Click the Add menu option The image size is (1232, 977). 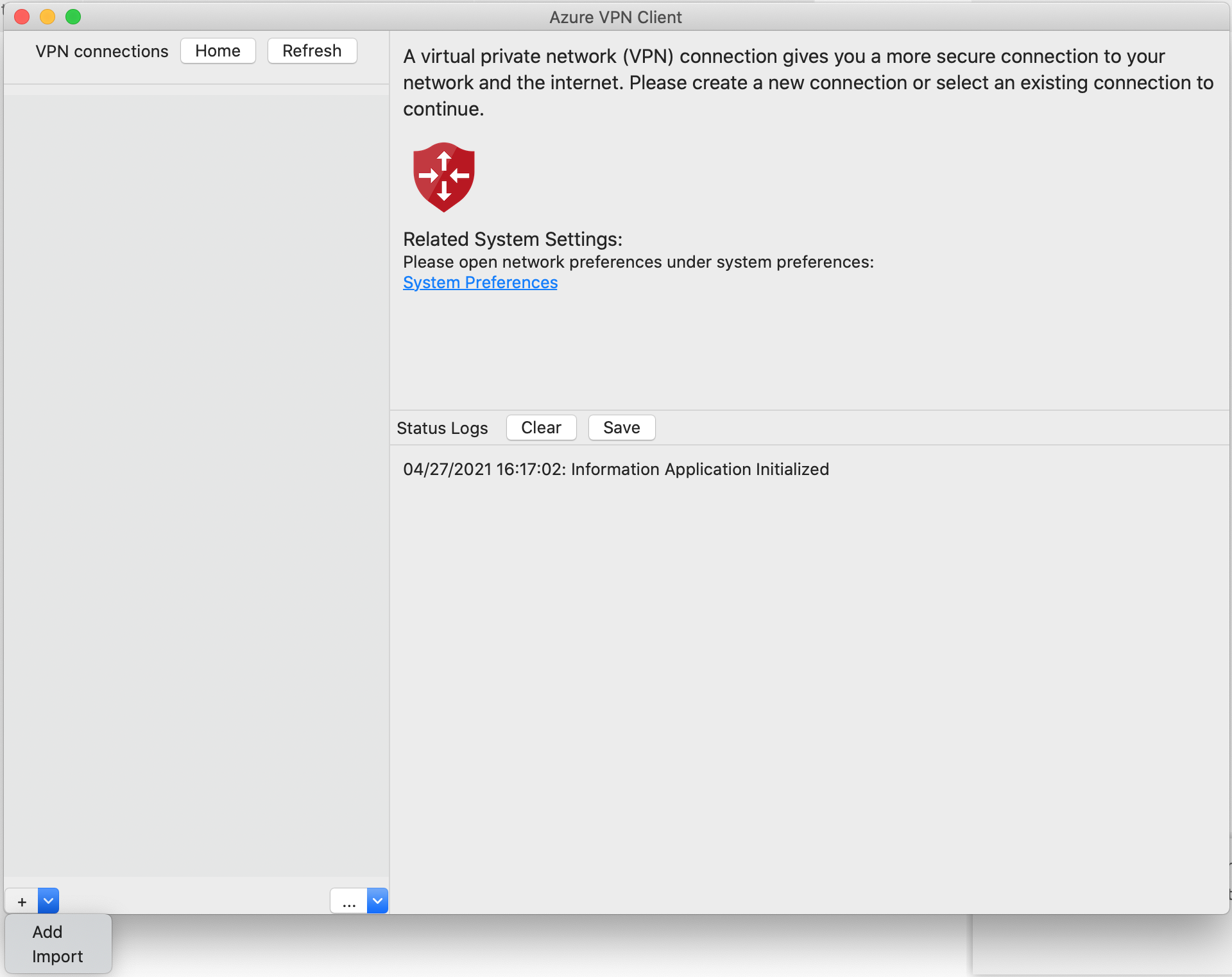pyautogui.click(x=46, y=931)
